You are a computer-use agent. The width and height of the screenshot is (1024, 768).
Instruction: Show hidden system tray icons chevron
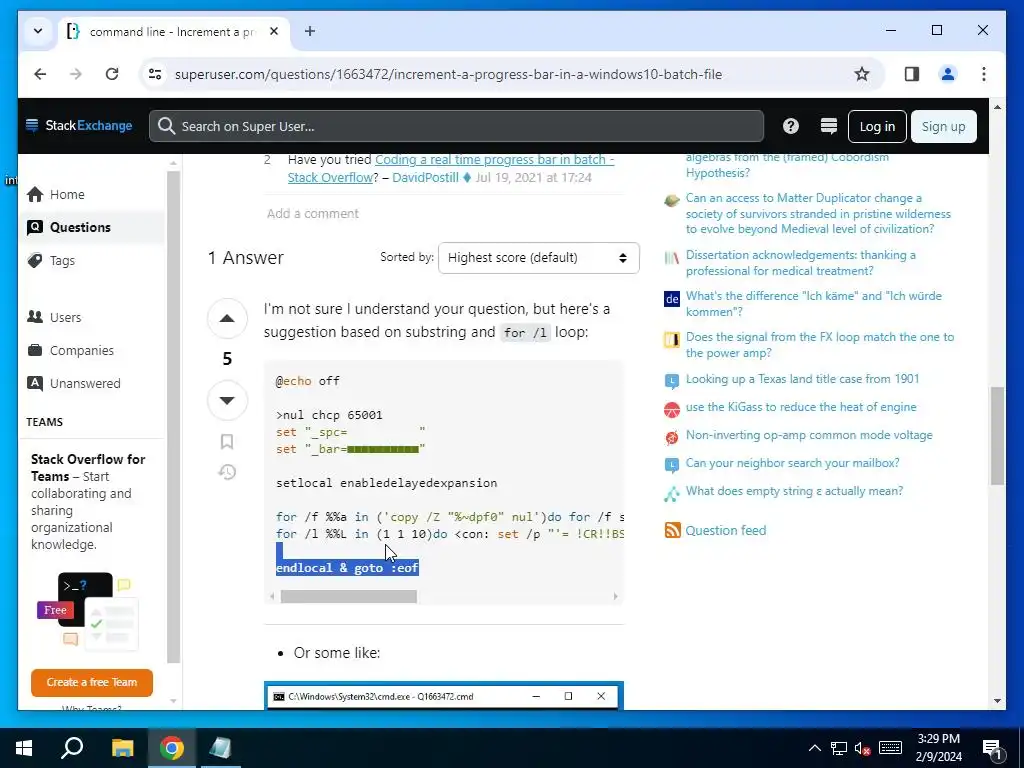click(x=815, y=748)
